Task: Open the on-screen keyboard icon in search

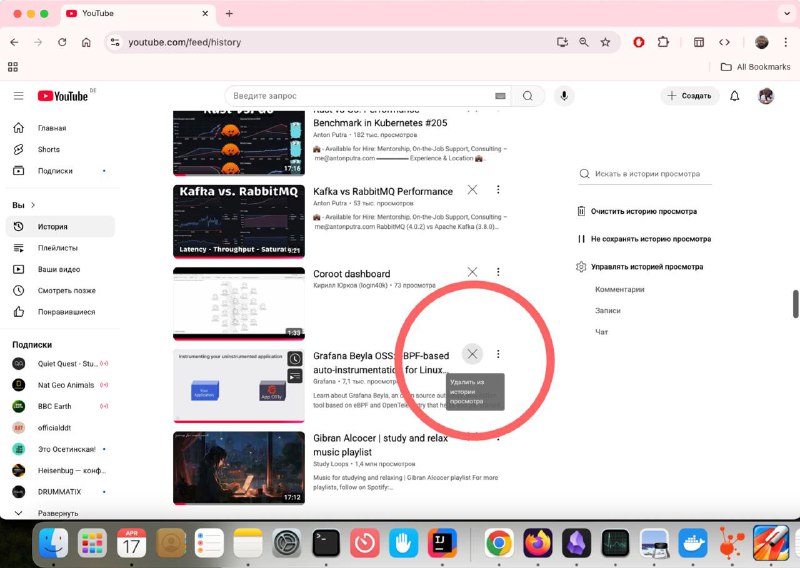Action: [x=500, y=96]
